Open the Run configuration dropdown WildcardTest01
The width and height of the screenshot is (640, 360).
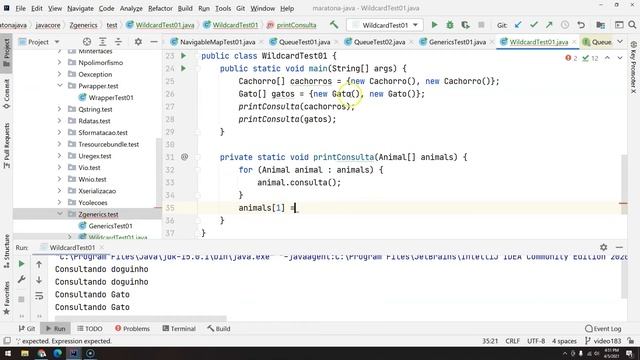coord(385,25)
